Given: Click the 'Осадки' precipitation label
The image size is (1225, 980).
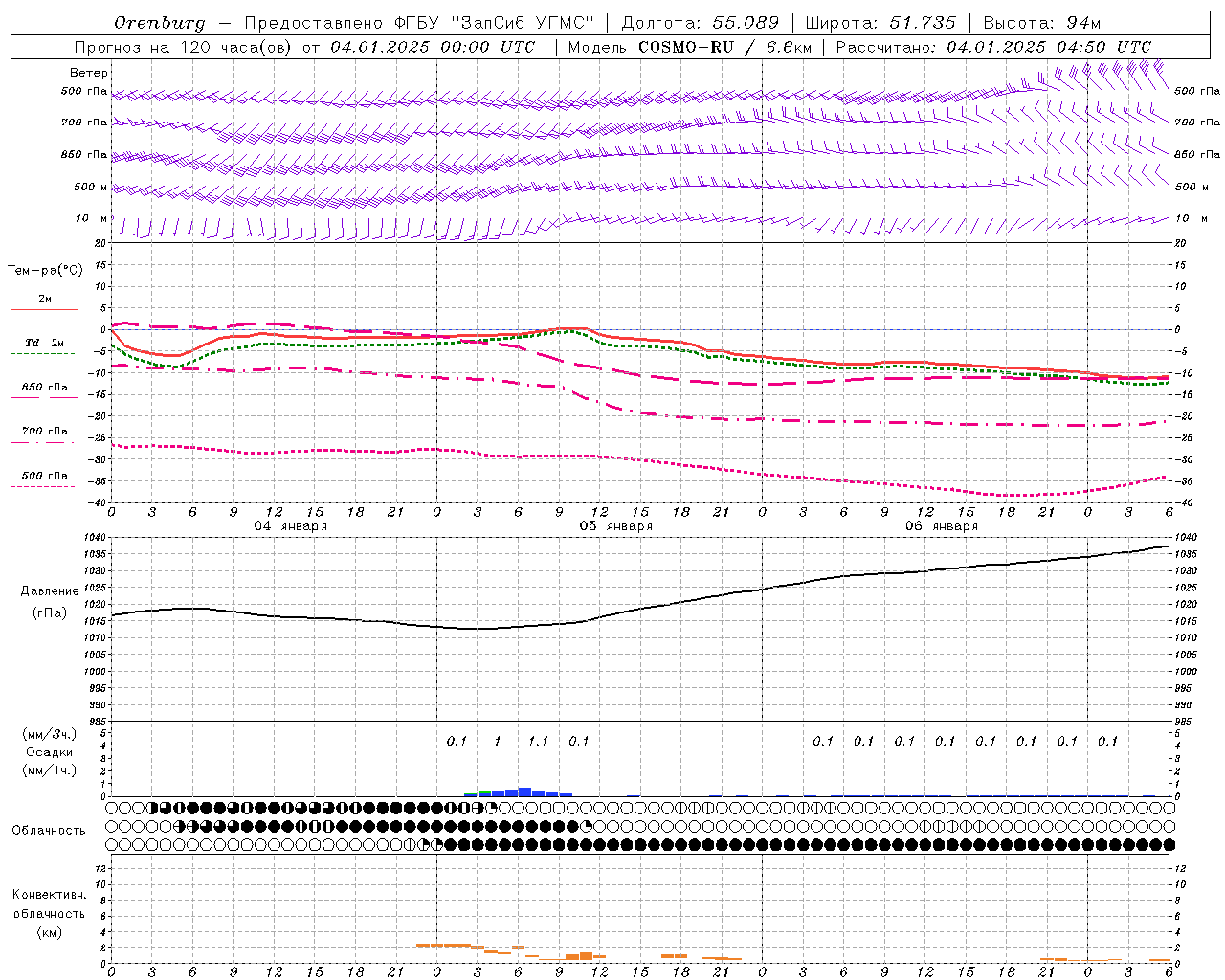Looking at the screenshot, I should [x=50, y=752].
